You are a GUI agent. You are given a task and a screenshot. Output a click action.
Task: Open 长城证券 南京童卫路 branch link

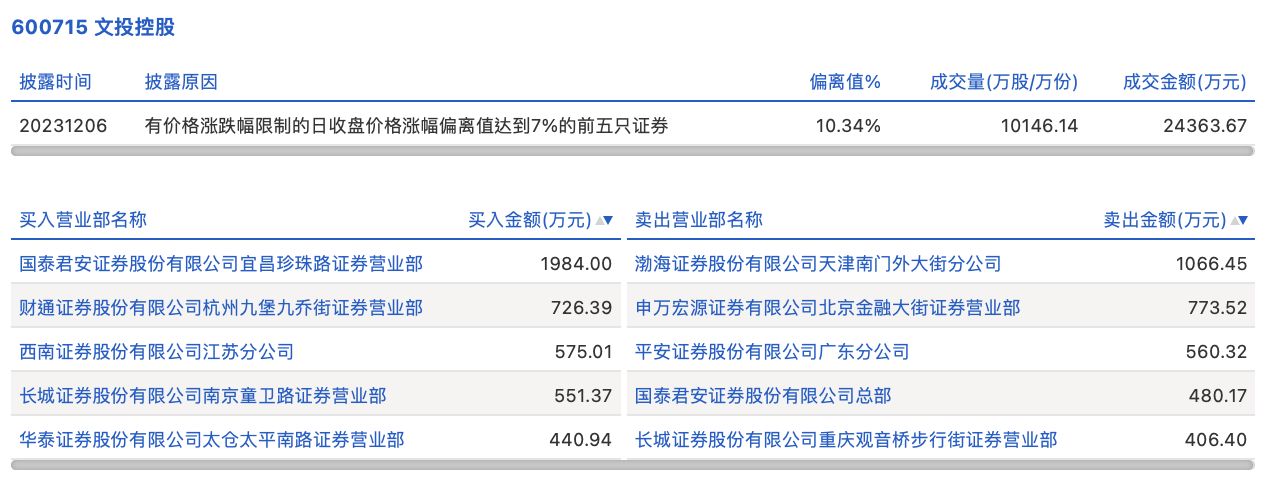click(x=203, y=396)
